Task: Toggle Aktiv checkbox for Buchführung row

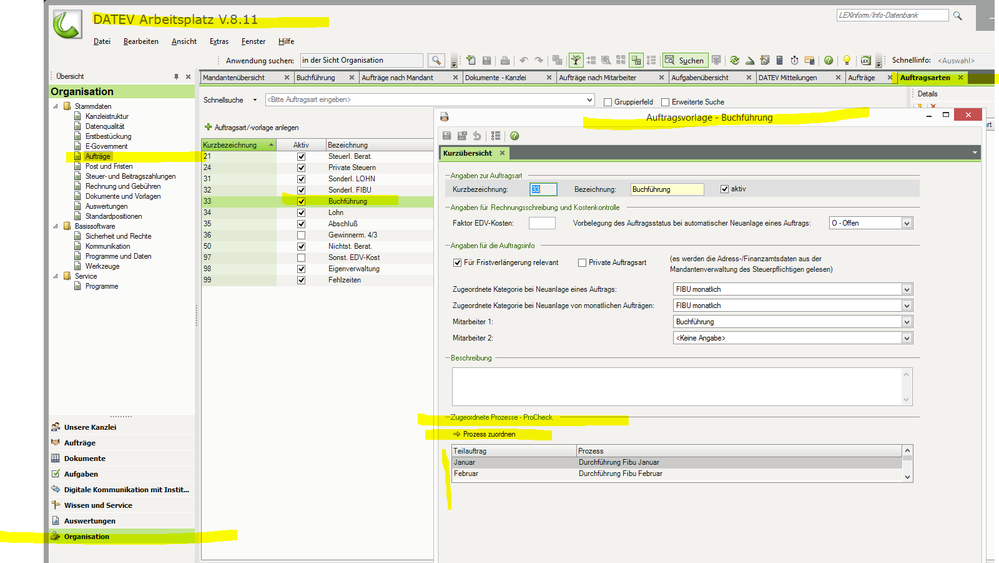Action: point(301,201)
